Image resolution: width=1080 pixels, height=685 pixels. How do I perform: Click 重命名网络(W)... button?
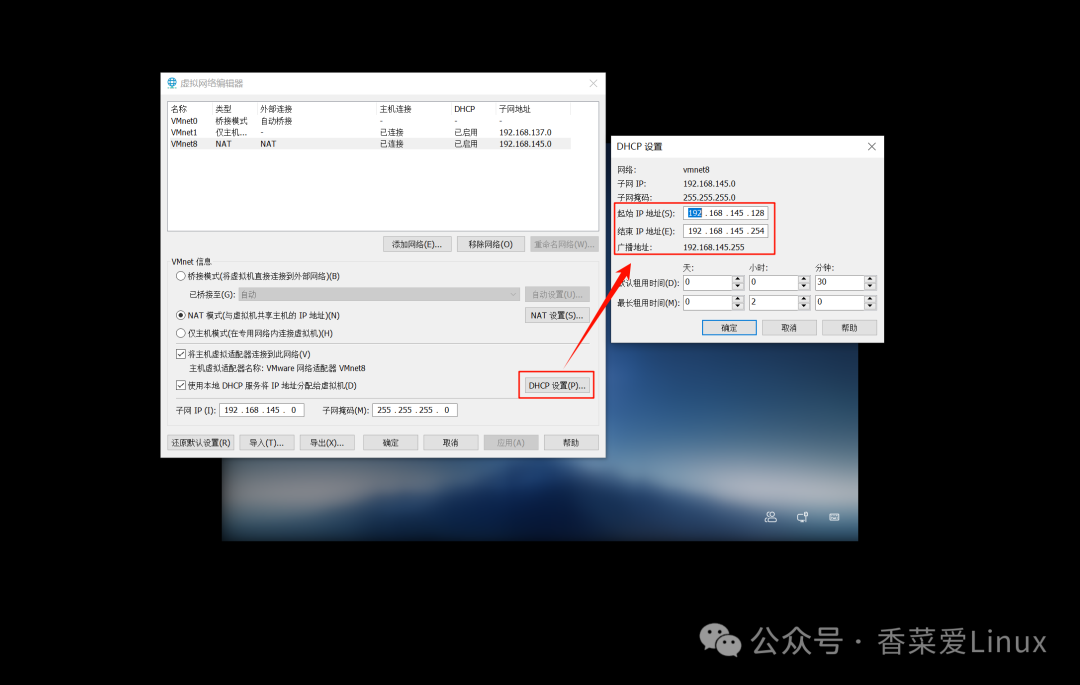pos(564,244)
